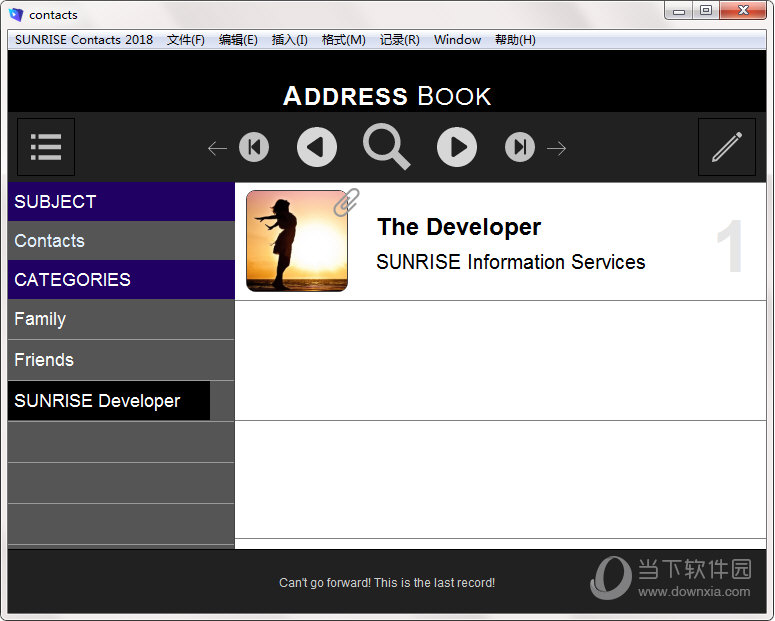Screen dimensions: 775x621
Task: Maximize the contacts window
Action: 706,10
